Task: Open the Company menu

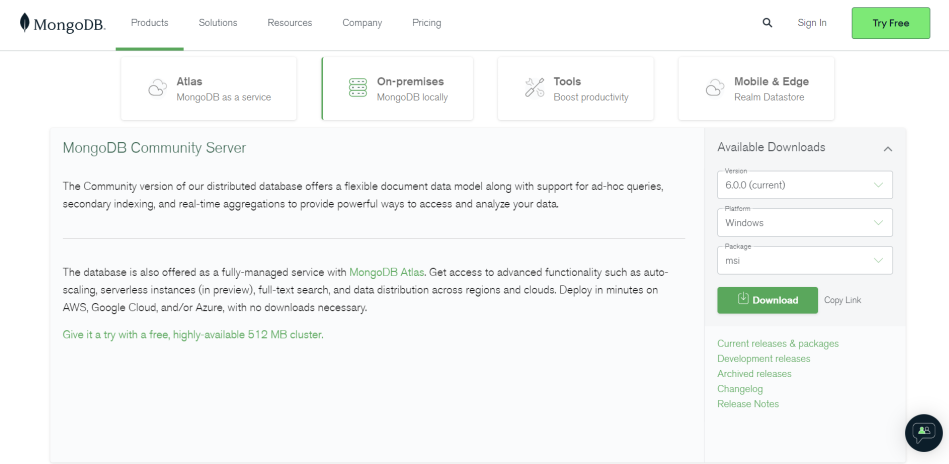Action: (x=362, y=23)
